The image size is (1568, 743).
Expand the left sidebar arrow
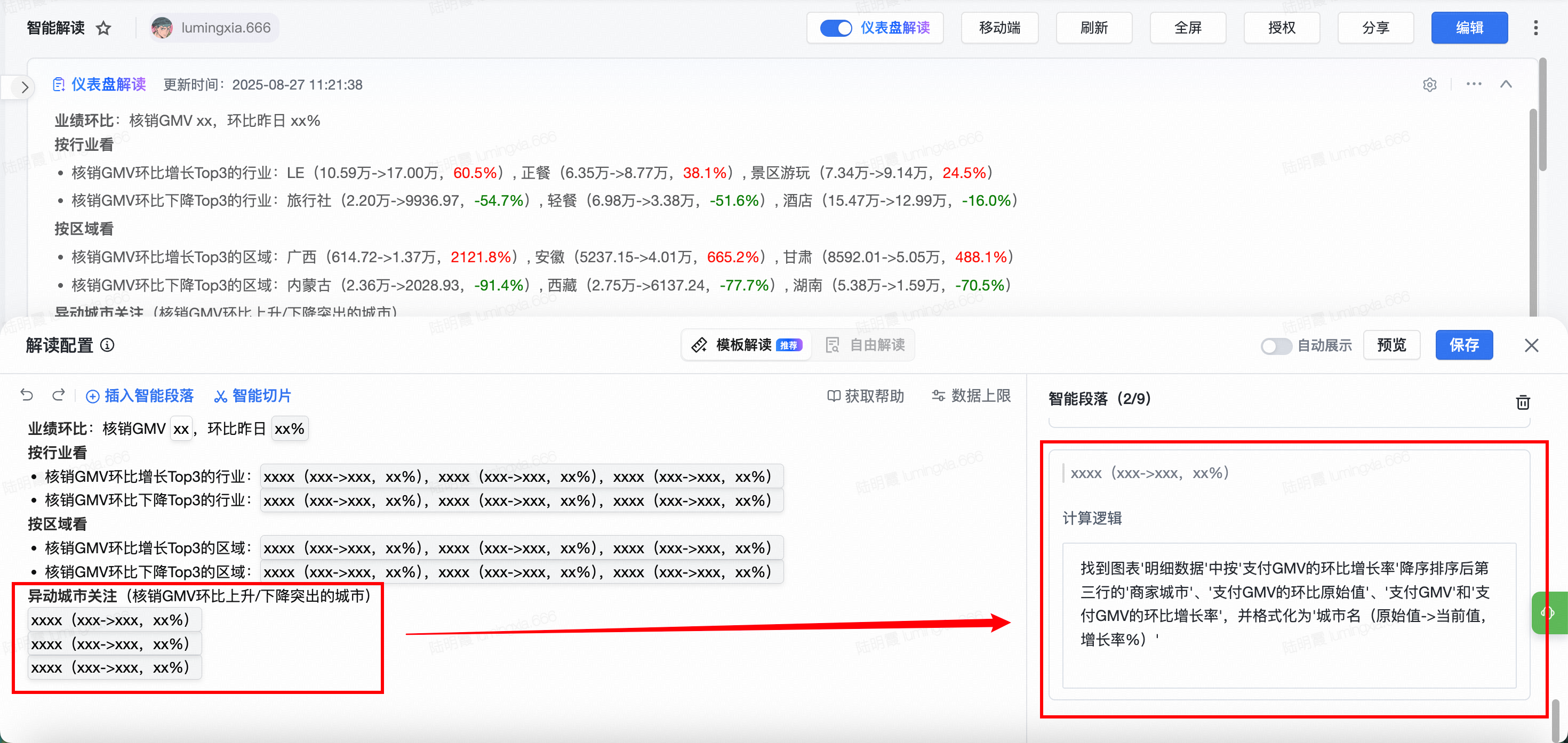tap(25, 87)
